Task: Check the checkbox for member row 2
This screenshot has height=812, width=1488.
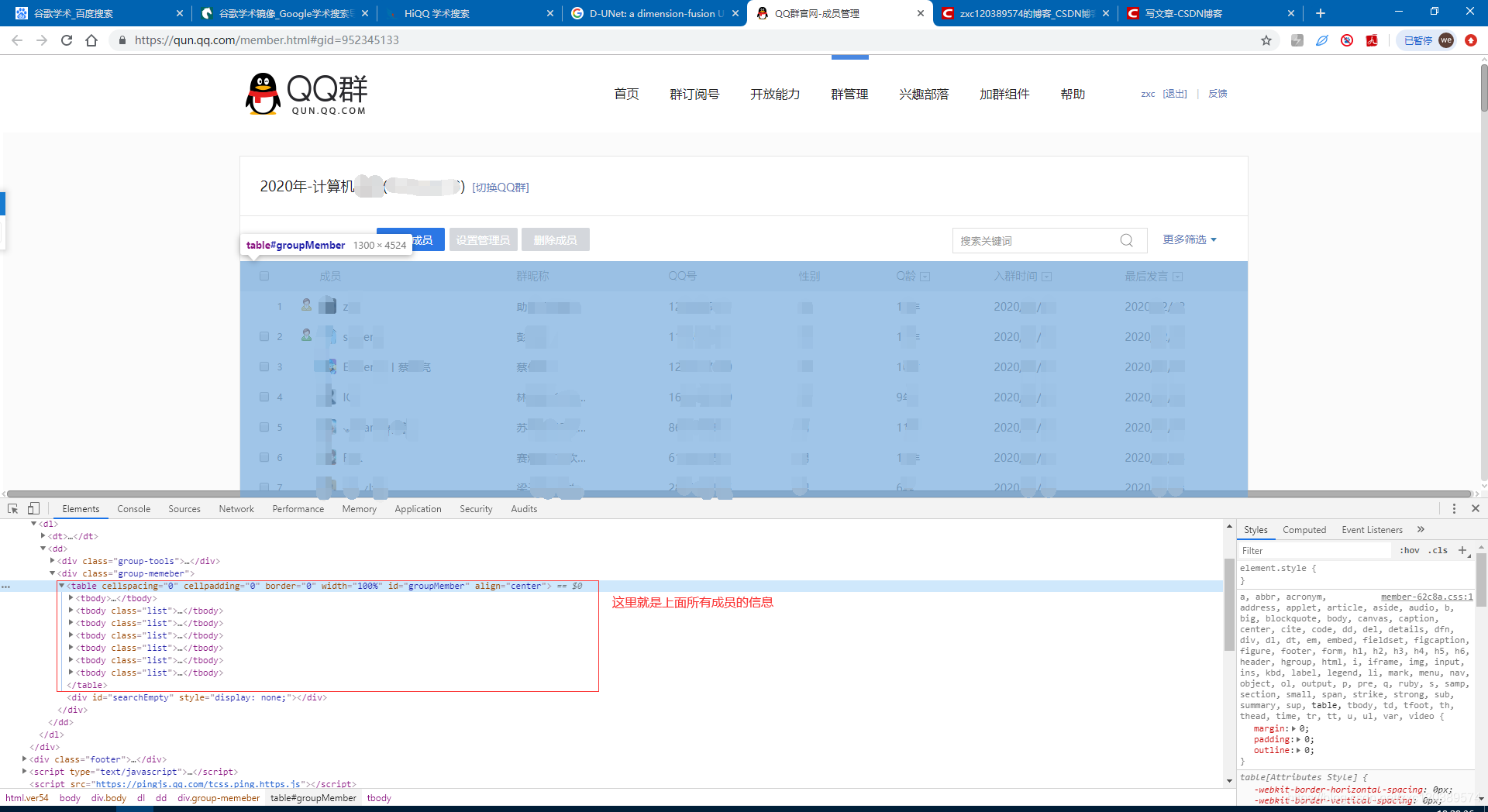Action: [264, 337]
